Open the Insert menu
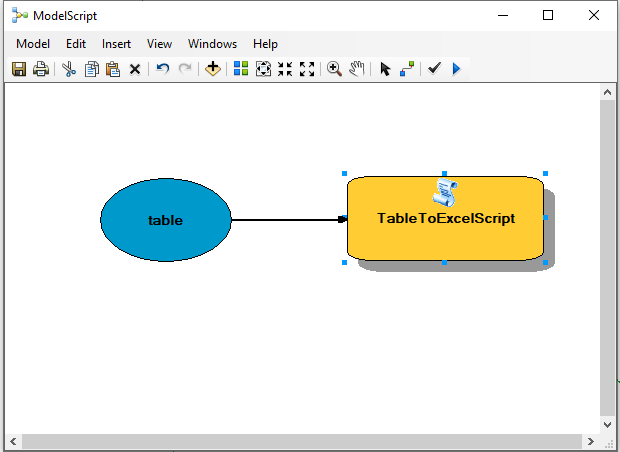Image resolution: width=620 pixels, height=452 pixels. tap(116, 44)
